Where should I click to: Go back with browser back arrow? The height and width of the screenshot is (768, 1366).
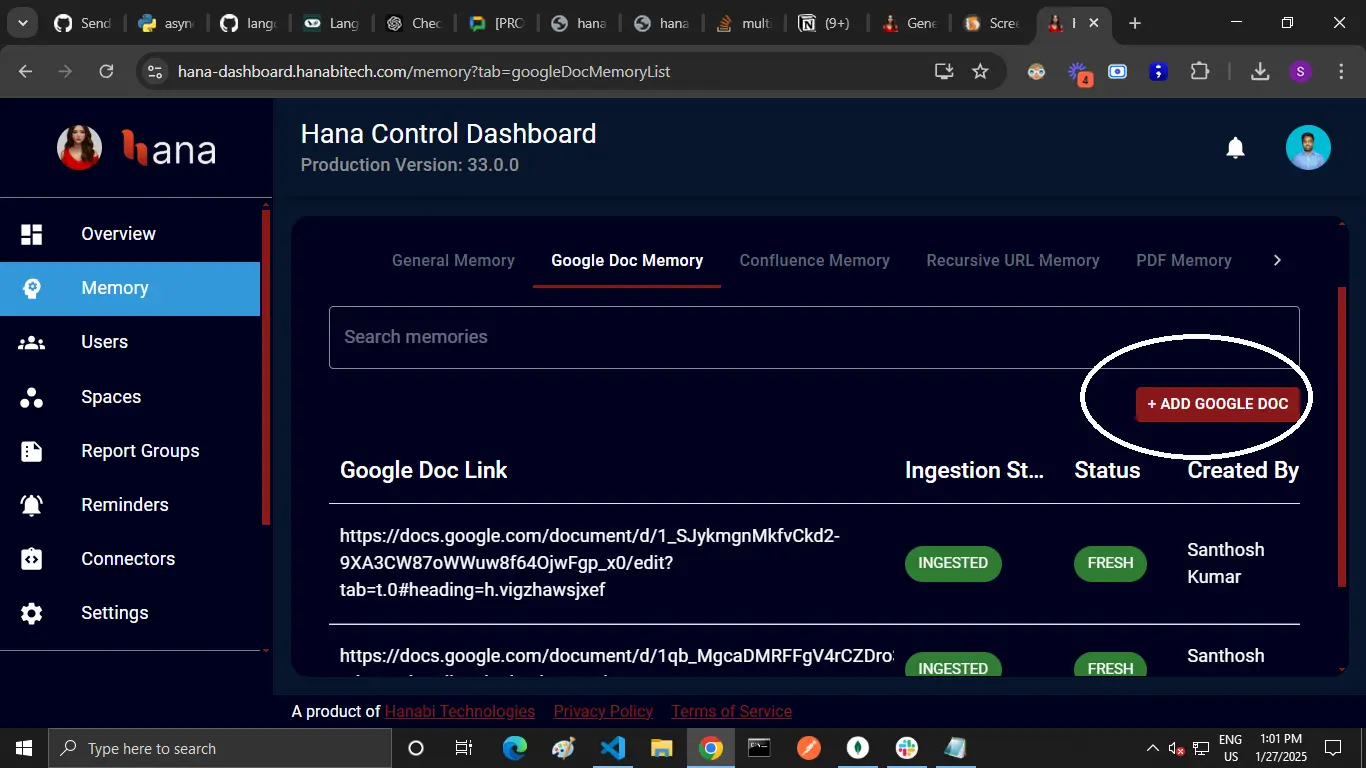[x=26, y=71]
